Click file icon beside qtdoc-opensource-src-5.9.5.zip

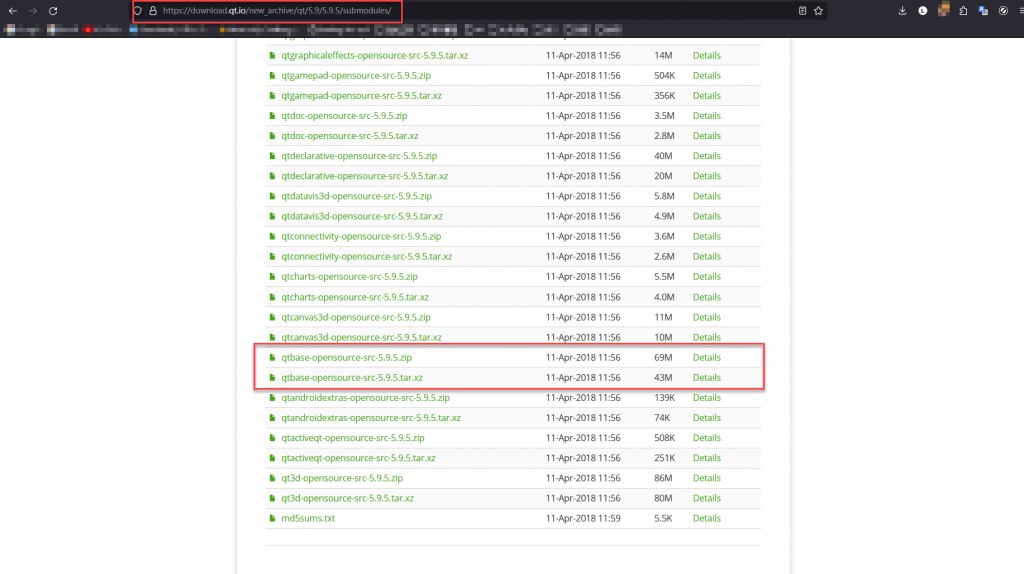(272, 116)
